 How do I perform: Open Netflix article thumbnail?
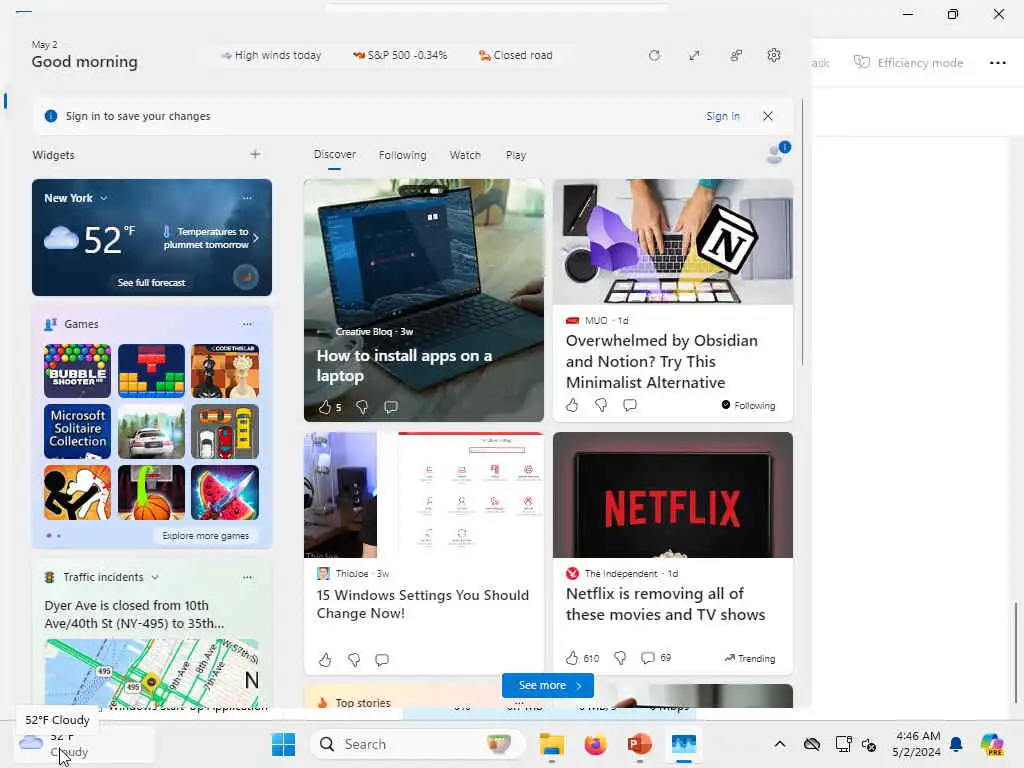[x=673, y=495]
